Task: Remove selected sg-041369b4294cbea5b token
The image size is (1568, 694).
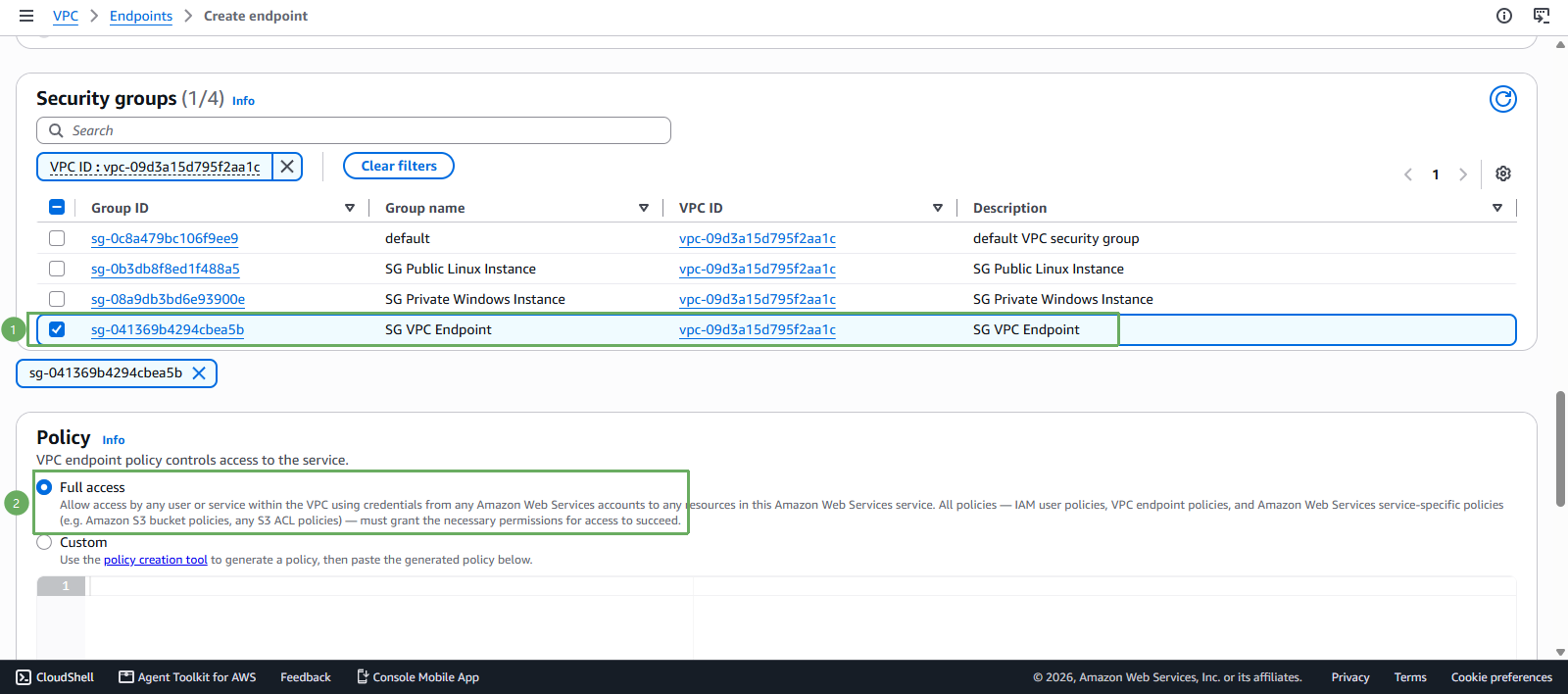Action: point(199,372)
